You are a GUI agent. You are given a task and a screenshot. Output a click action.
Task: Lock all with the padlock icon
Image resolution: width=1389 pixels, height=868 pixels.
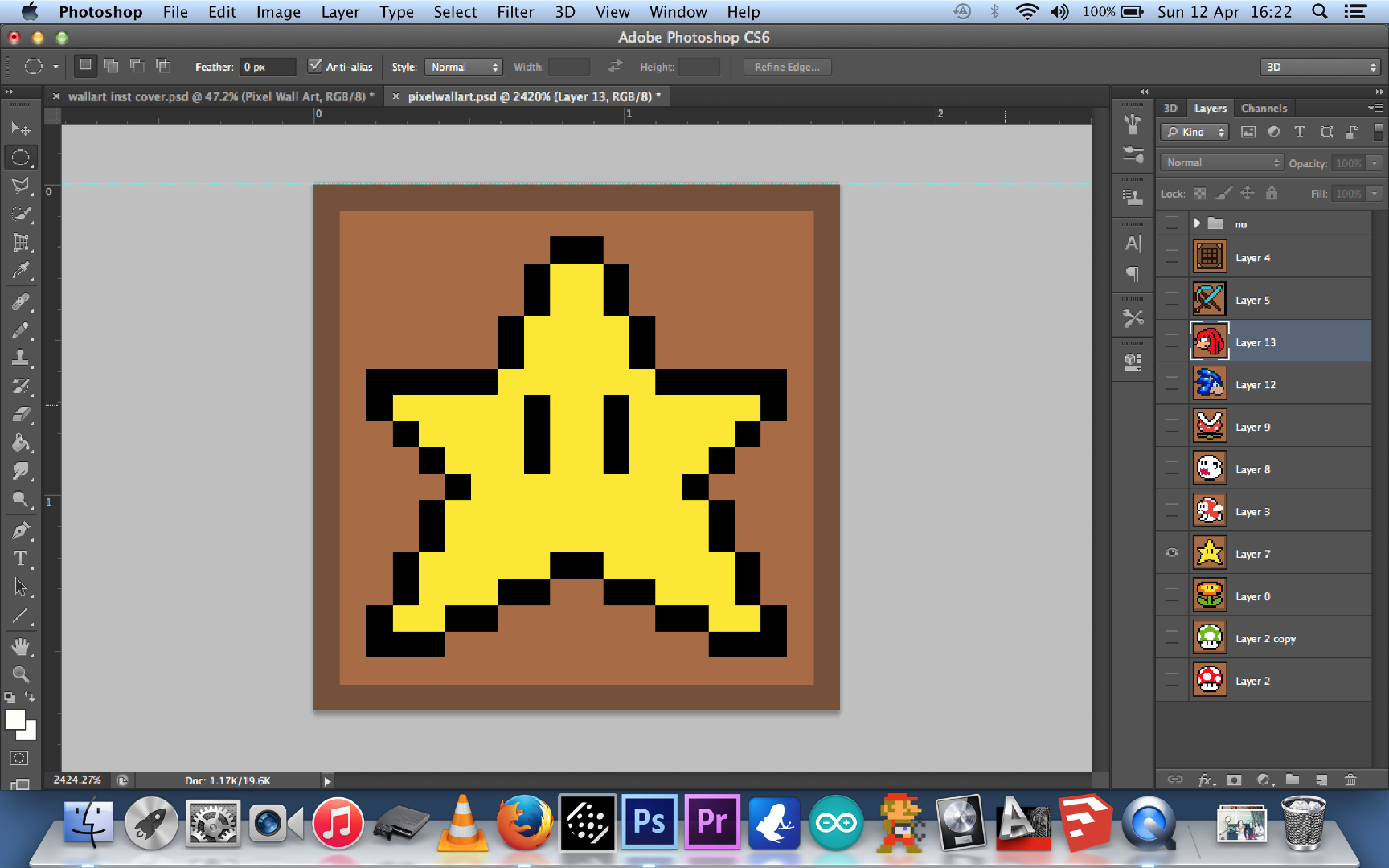pos(1272,193)
